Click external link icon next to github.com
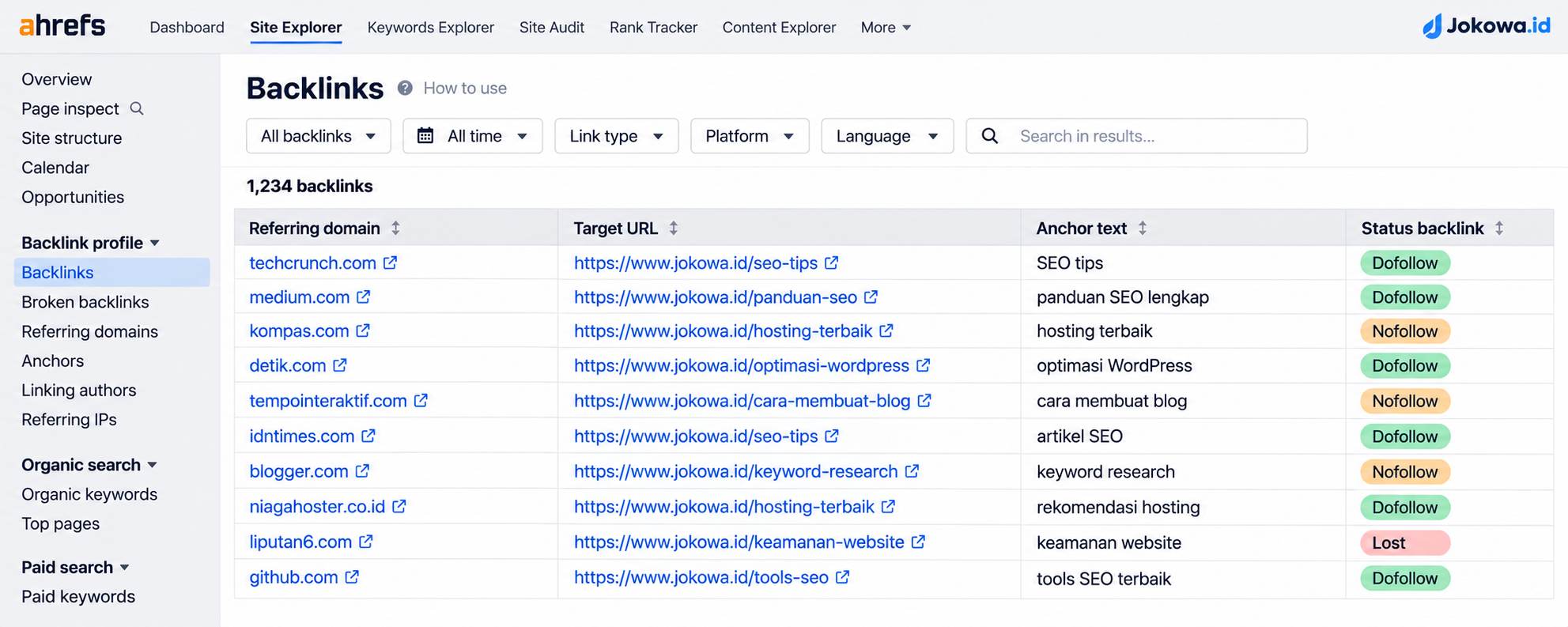 click(352, 577)
